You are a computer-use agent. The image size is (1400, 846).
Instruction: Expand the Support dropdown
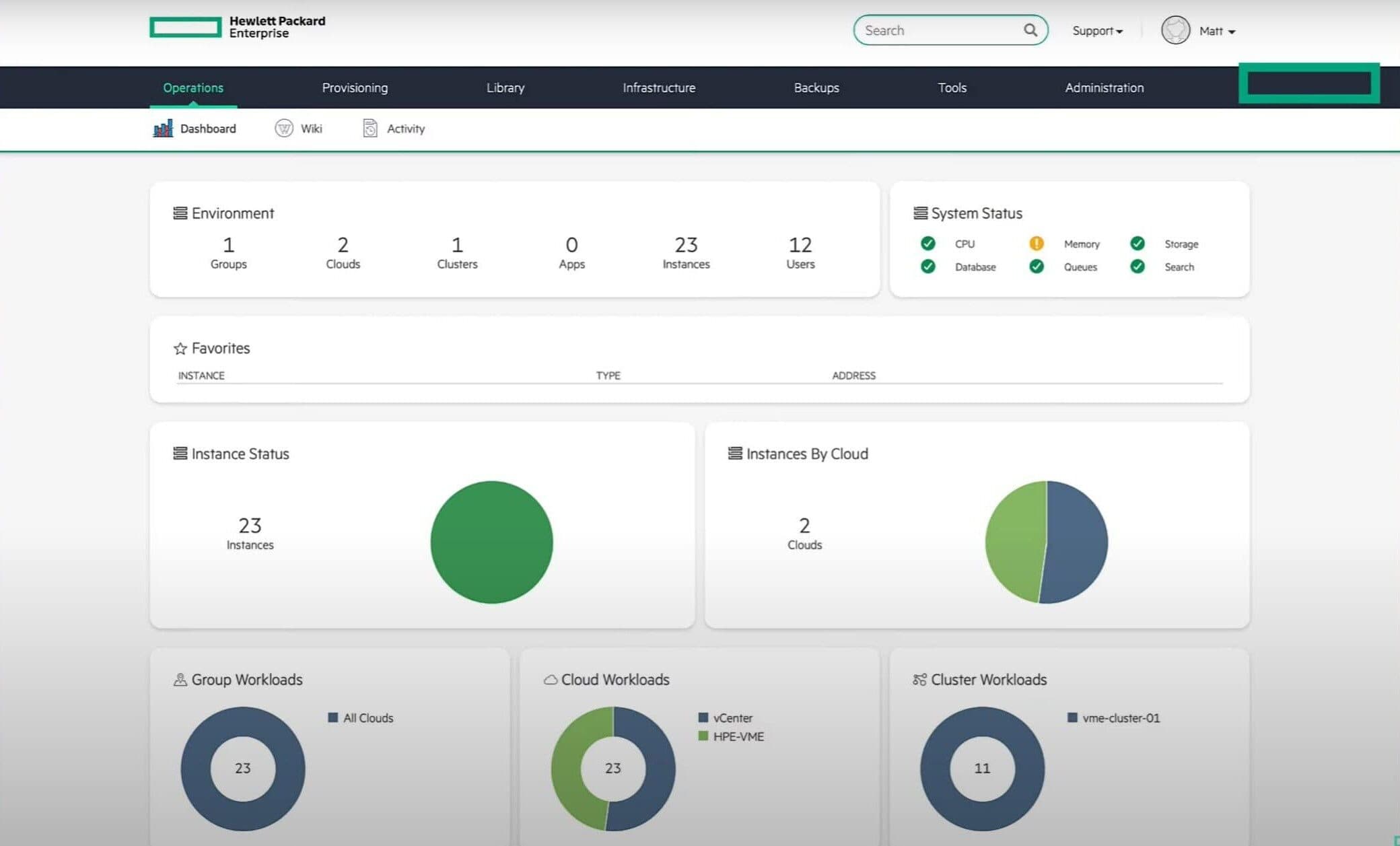click(1097, 31)
